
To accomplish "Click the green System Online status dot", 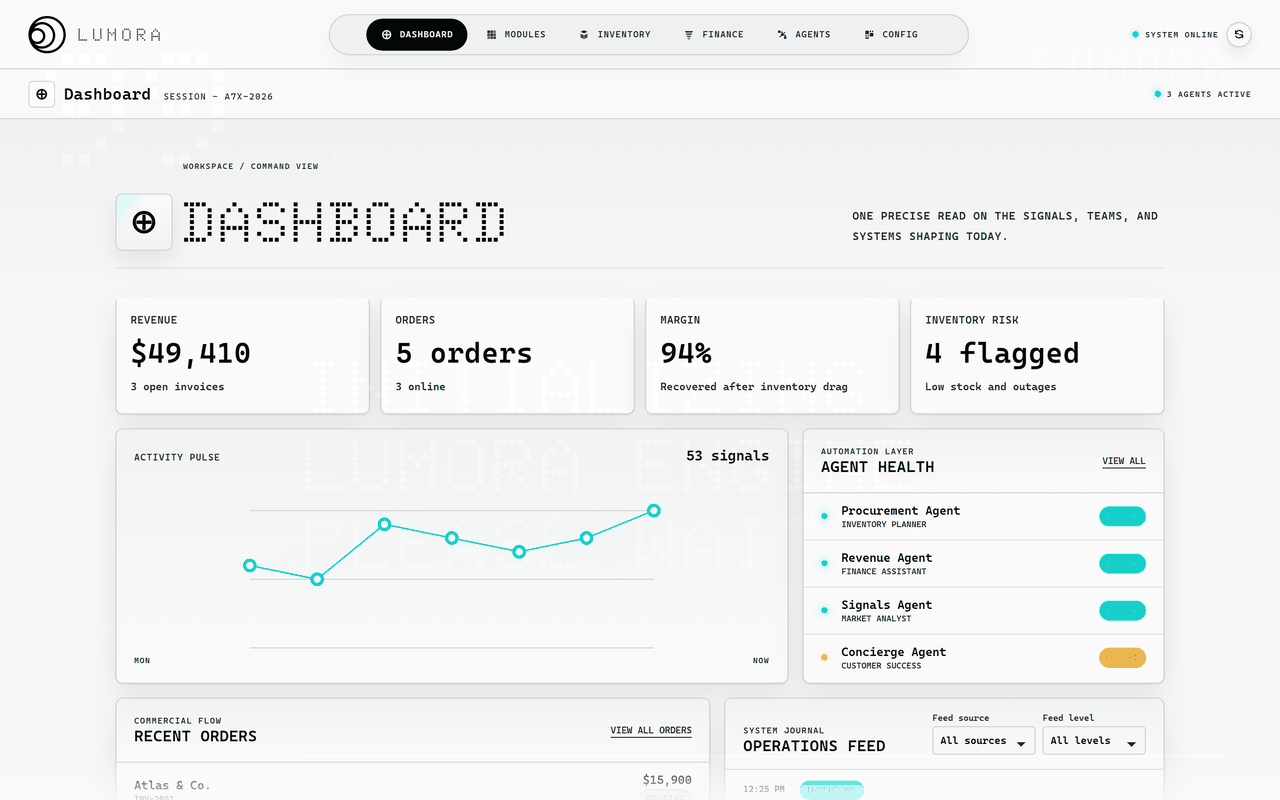I will coord(1135,34).
